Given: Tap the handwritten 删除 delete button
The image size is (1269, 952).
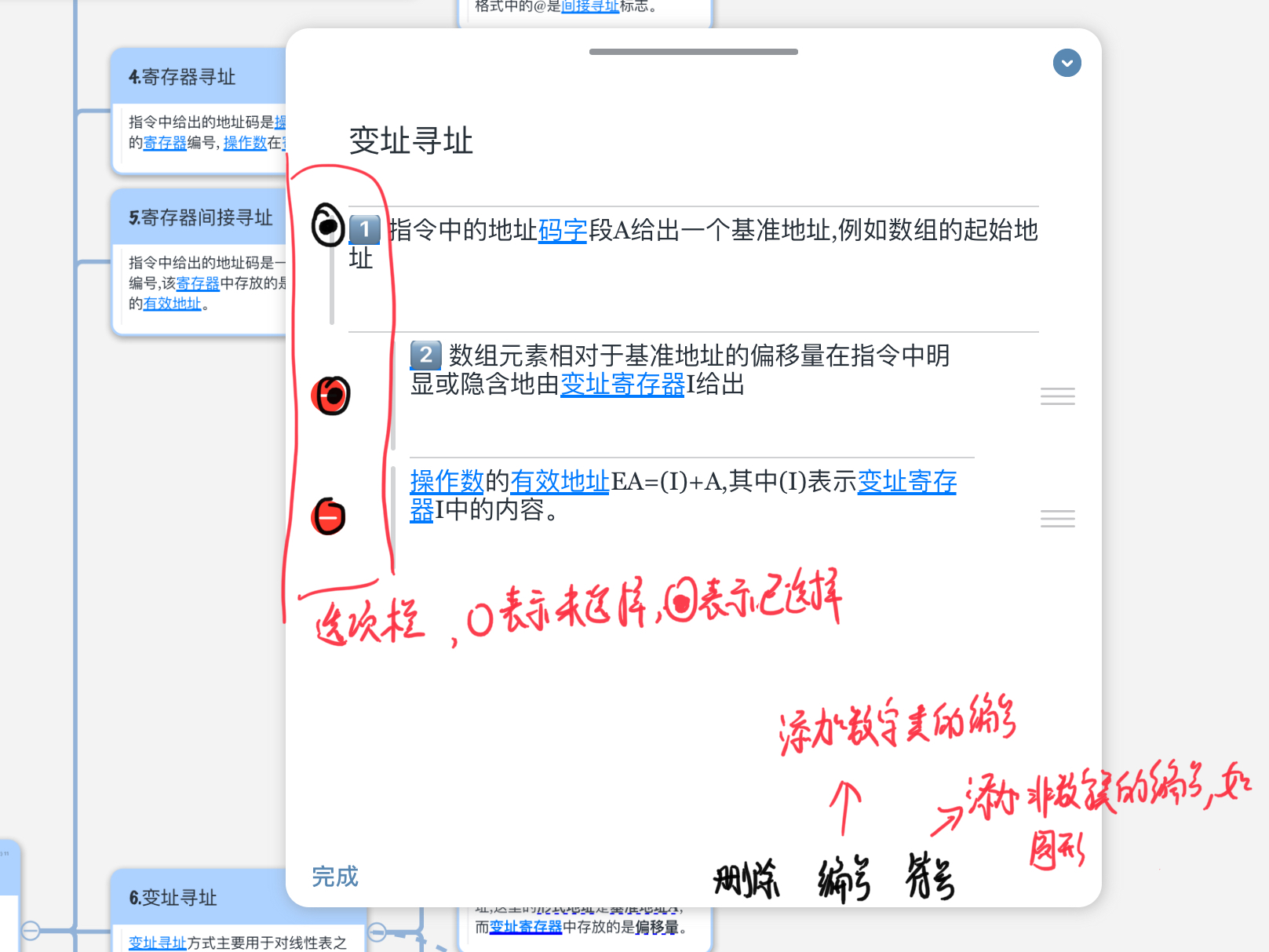Looking at the screenshot, I should [746, 879].
